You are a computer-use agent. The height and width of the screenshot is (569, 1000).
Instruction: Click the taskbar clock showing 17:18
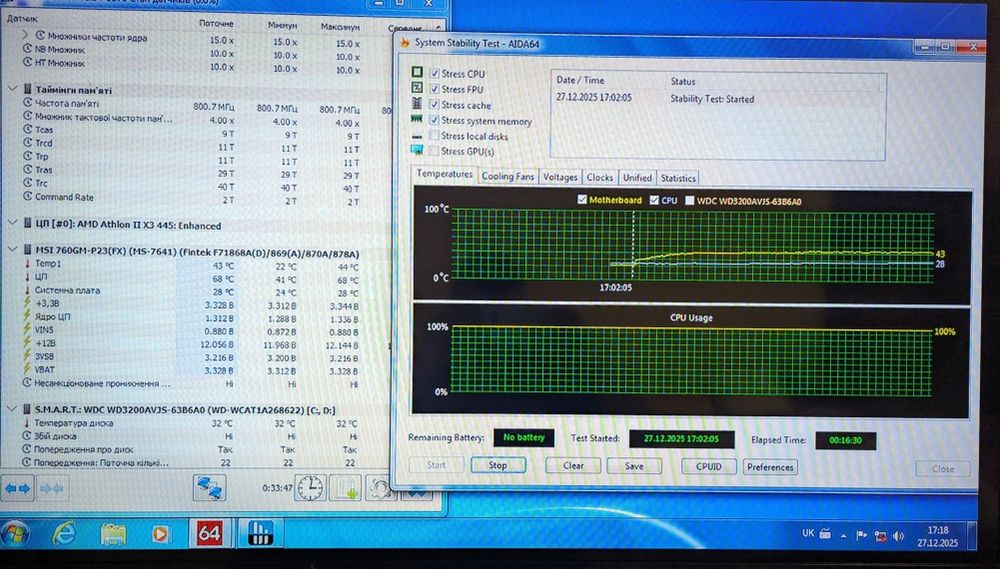(x=938, y=536)
